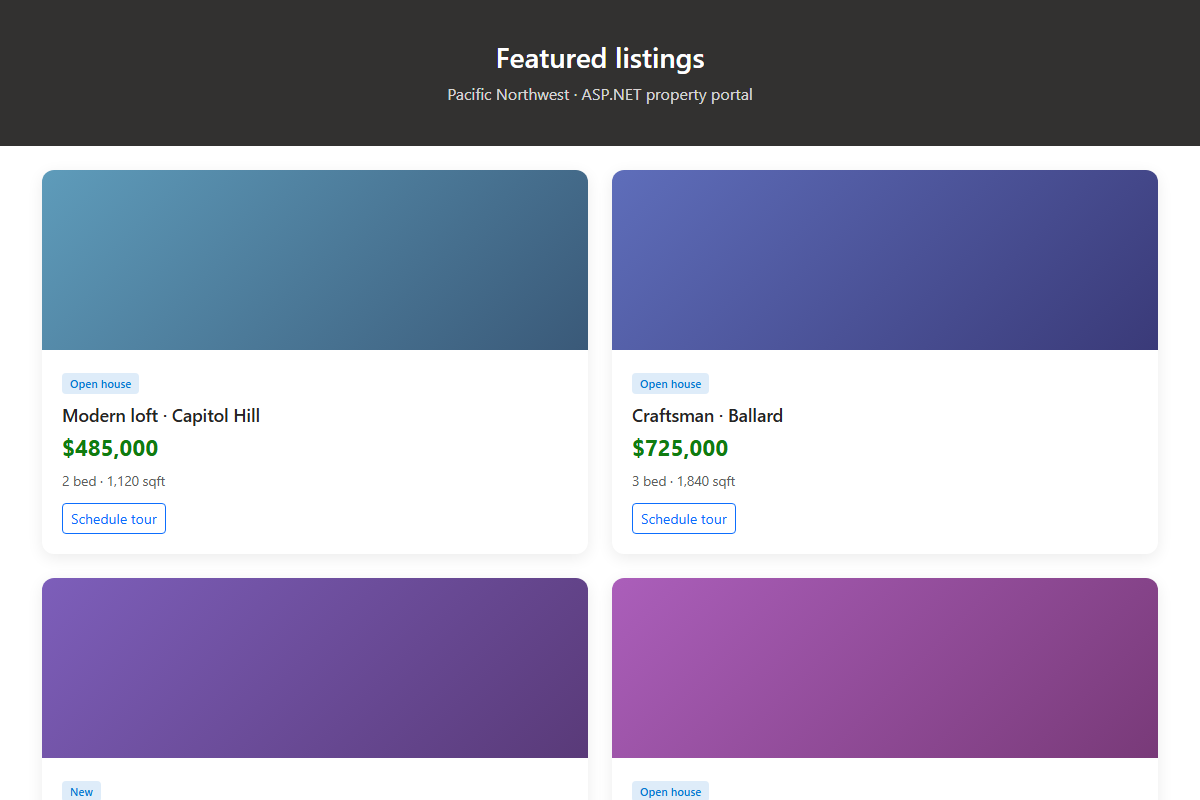The width and height of the screenshot is (1200, 800).
Task: Schedule tour for Modern loft Capitol Hill
Action: pyautogui.click(x=114, y=519)
